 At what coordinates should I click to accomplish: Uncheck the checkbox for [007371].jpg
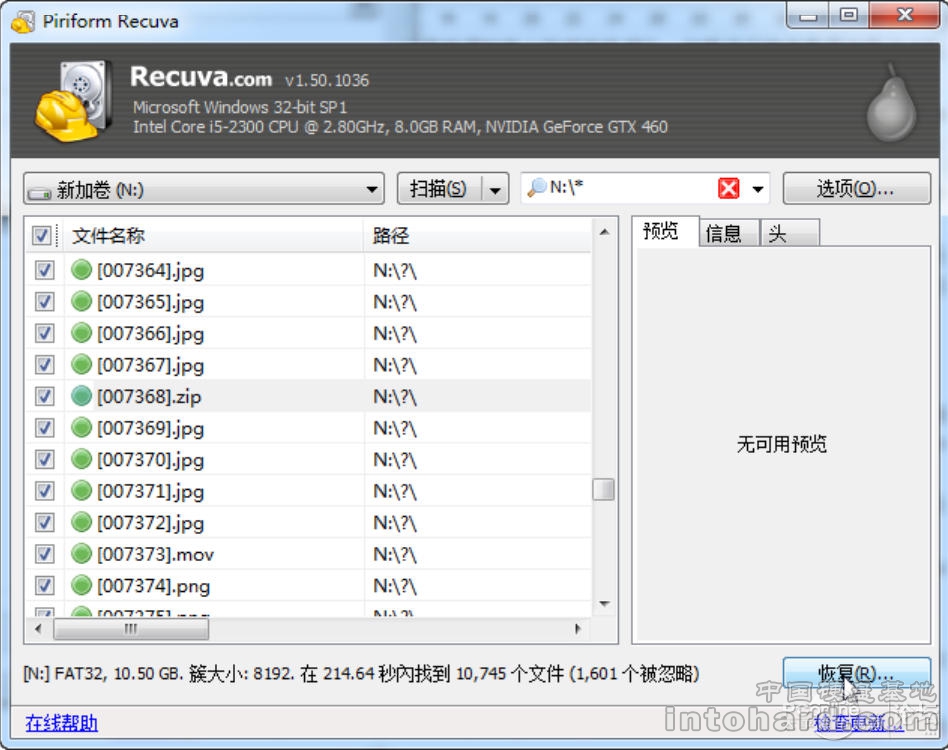[44, 491]
